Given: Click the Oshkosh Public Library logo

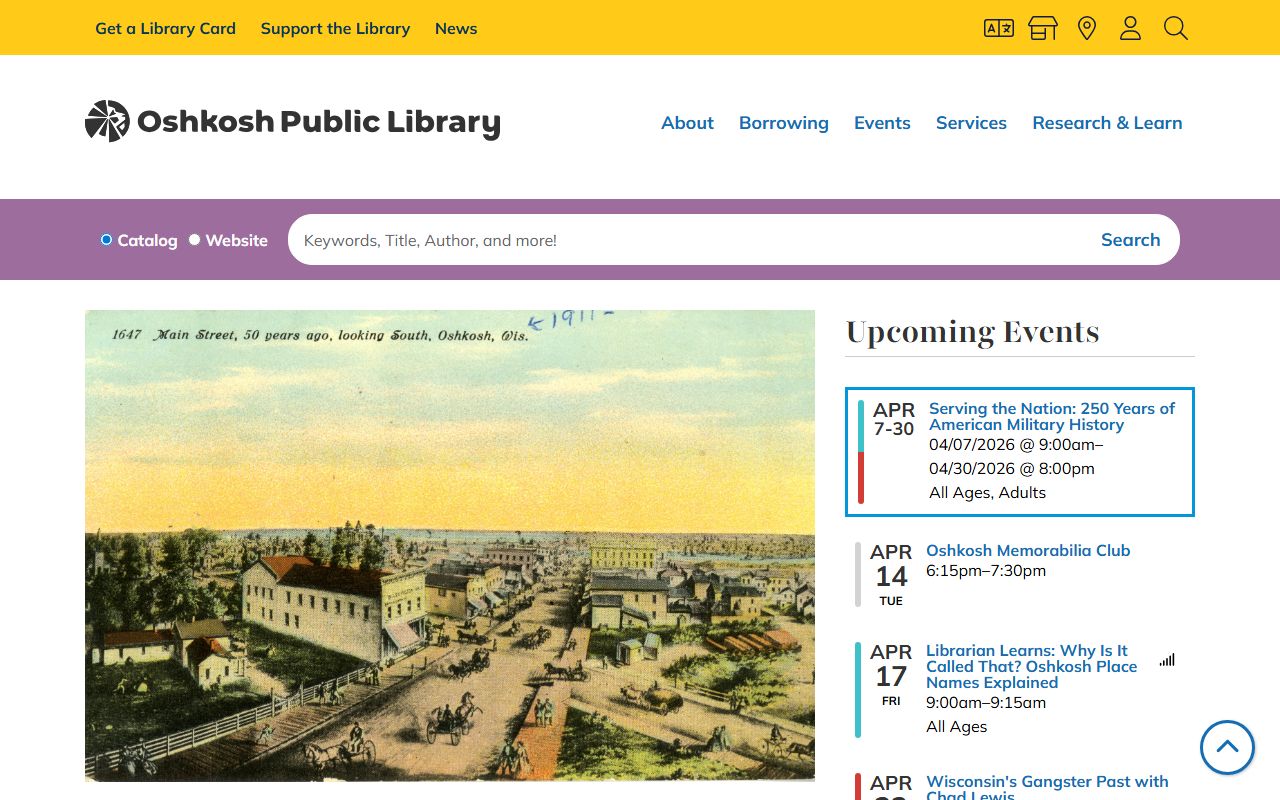Looking at the screenshot, I should [x=292, y=122].
